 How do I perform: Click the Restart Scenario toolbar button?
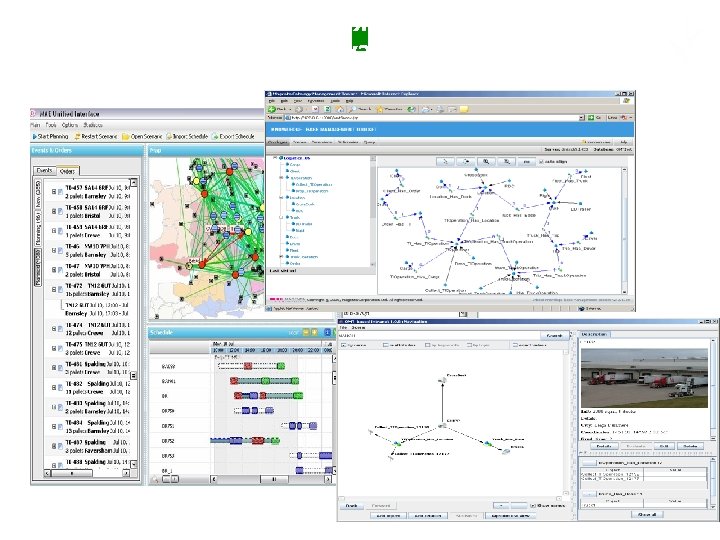tap(96, 136)
